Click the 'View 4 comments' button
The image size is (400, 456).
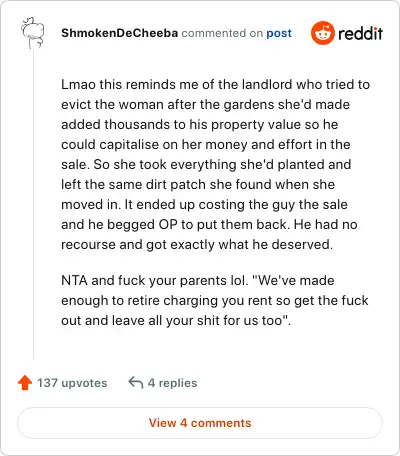coord(200,423)
